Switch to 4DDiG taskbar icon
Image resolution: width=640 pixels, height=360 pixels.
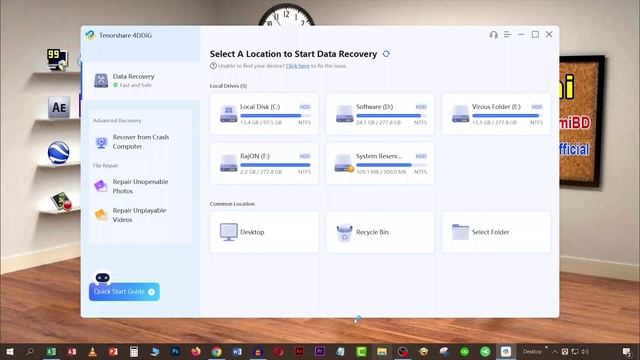(506, 351)
